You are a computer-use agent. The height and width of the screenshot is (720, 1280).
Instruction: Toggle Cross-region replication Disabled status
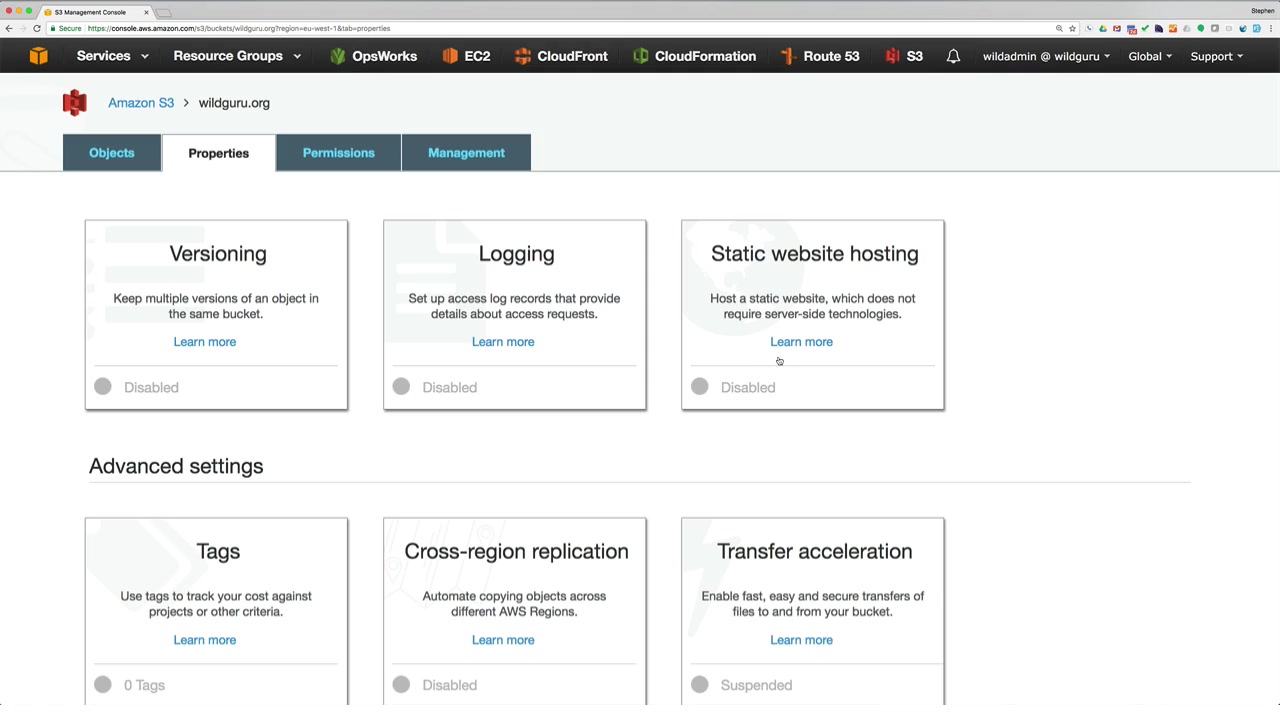tap(435, 685)
